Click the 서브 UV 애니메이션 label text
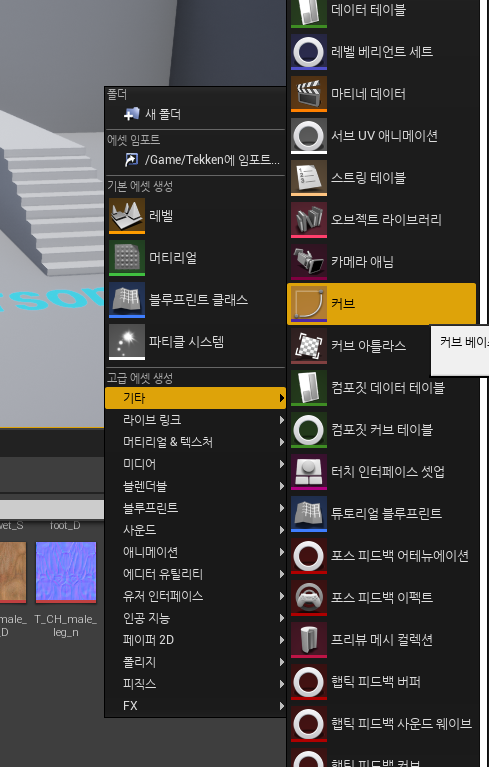Image resolution: width=489 pixels, height=767 pixels. pyautogui.click(x=384, y=136)
